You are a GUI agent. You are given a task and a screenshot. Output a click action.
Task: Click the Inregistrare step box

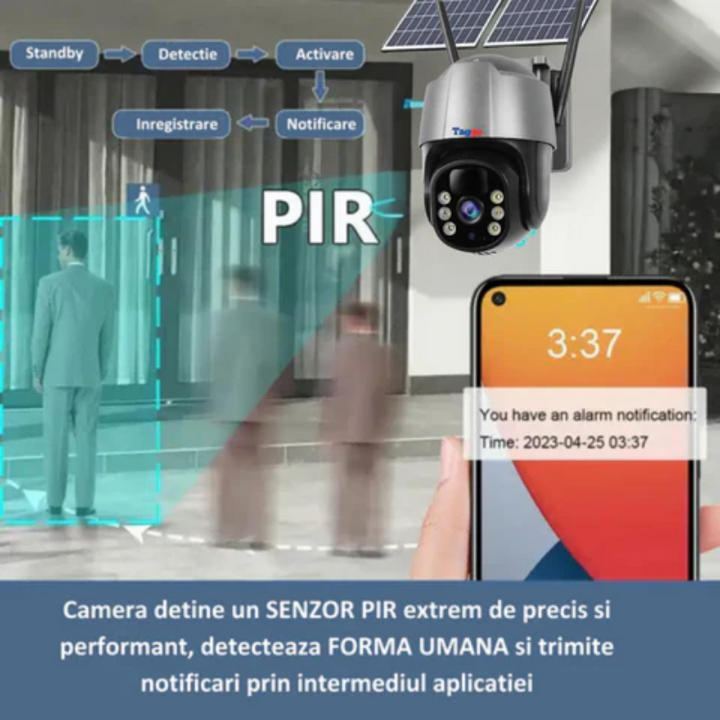tap(171, 124)
